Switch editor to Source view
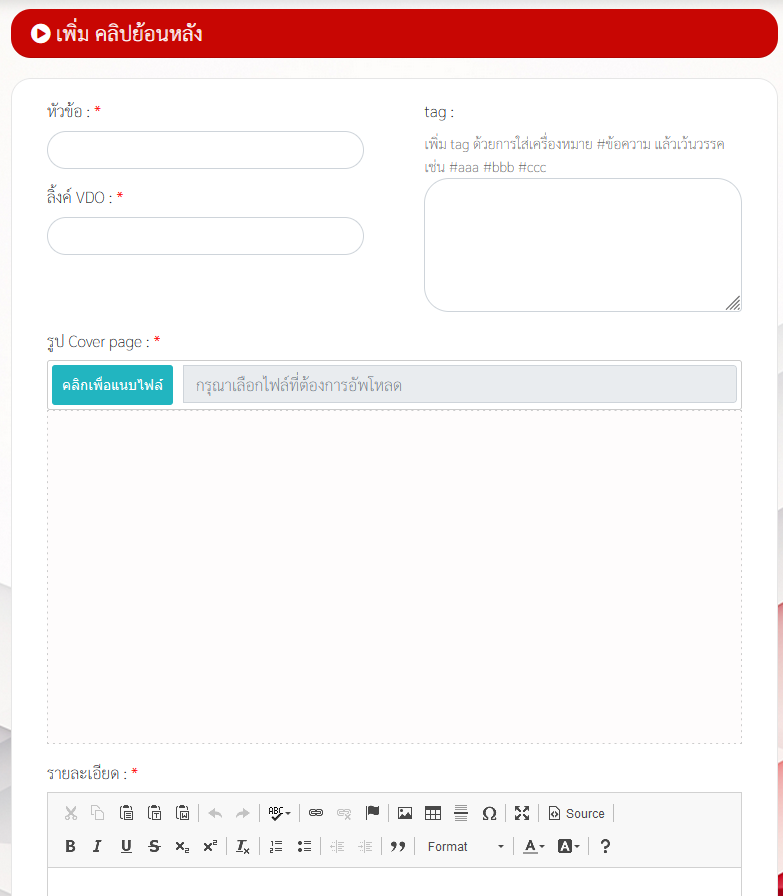Screen dimensions: 783x896 click(x=576, y=813)
